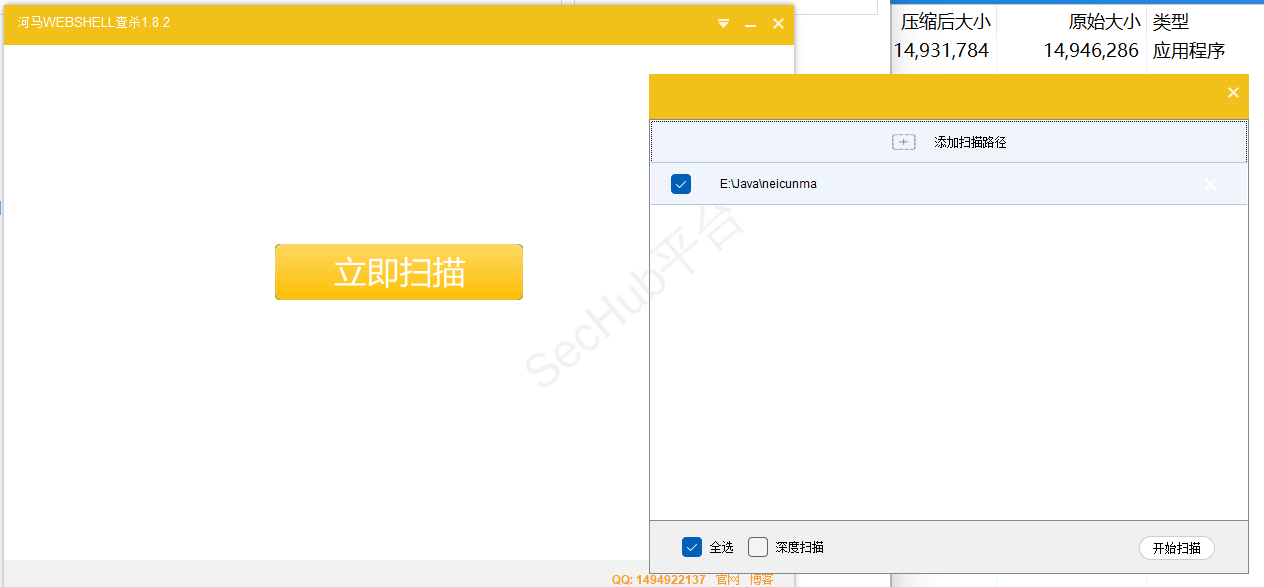The height and width of the screenshot is (587, 1264).
Task: Click the 添加扫描路径 label text
Action: tap(969, 142)
